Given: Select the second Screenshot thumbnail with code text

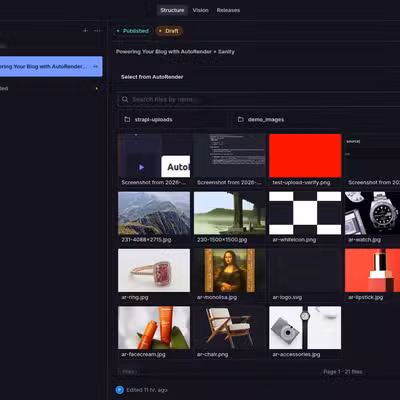Looking at the screenshot, I should [230, 155].
